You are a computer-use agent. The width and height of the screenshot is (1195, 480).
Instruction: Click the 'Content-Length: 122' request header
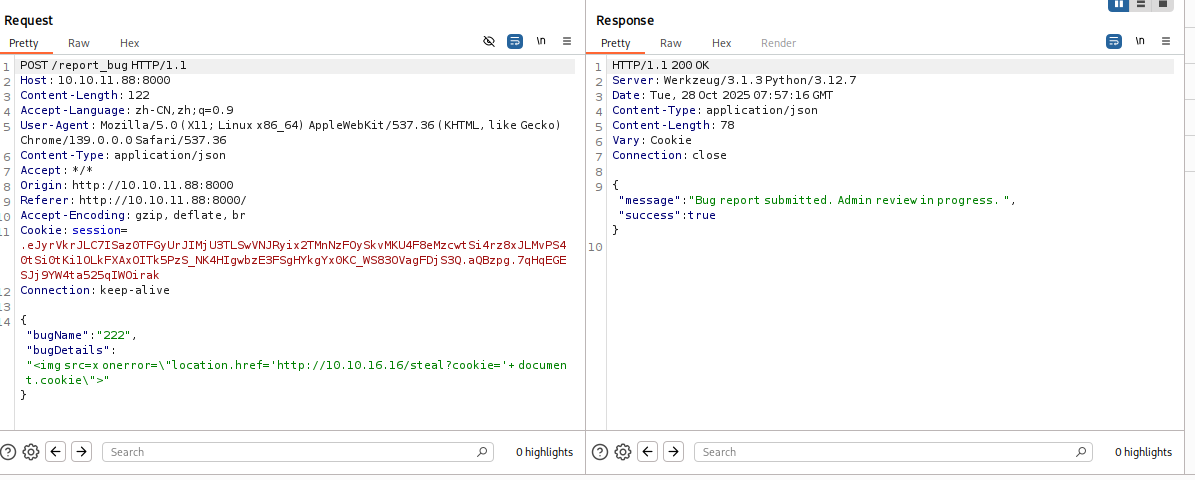pos(85,95)
